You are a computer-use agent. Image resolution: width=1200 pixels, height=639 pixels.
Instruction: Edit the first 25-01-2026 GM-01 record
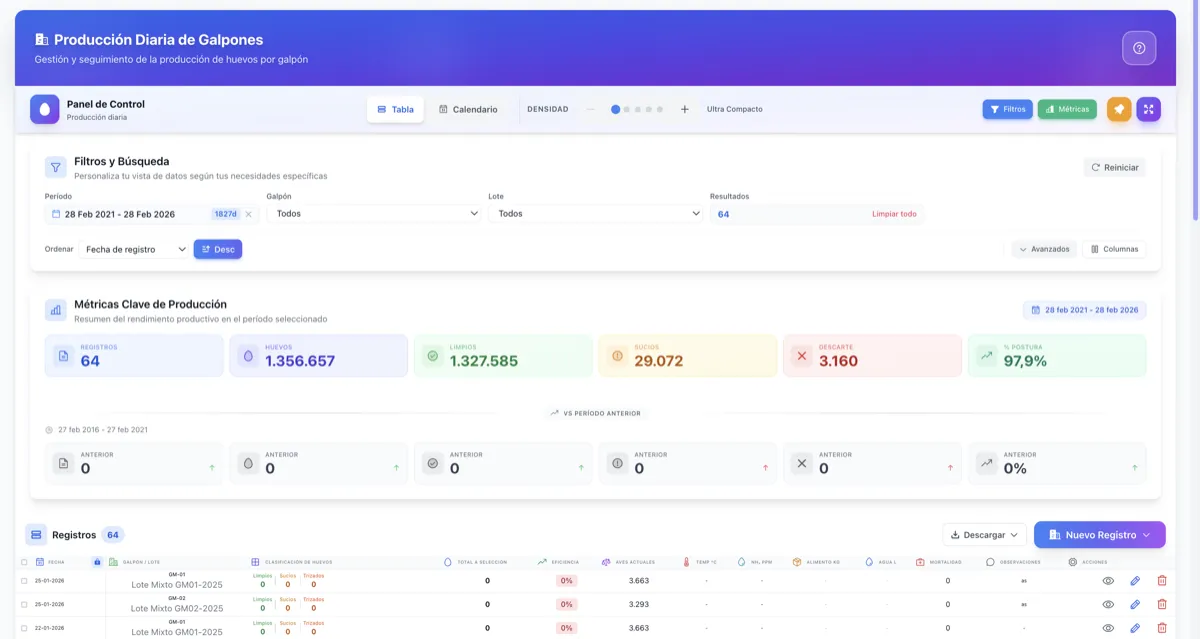pyautogui.click(x=1135, y=580)
